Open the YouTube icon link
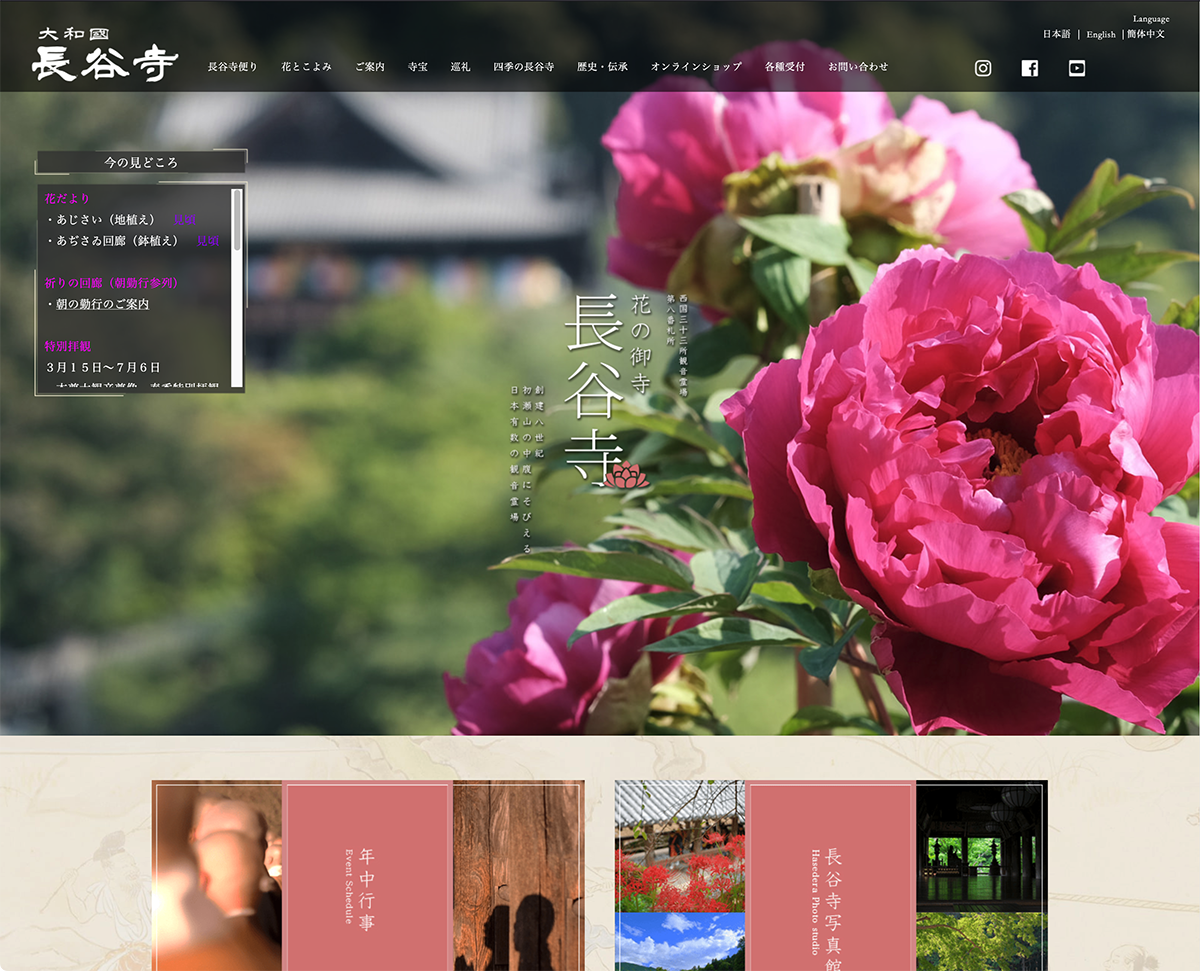 pyautogui.click(x=1076, y=68)
